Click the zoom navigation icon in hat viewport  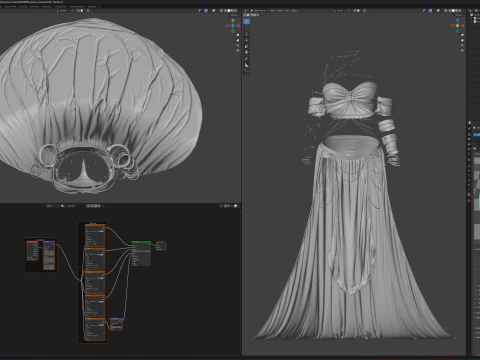(238, 35)
